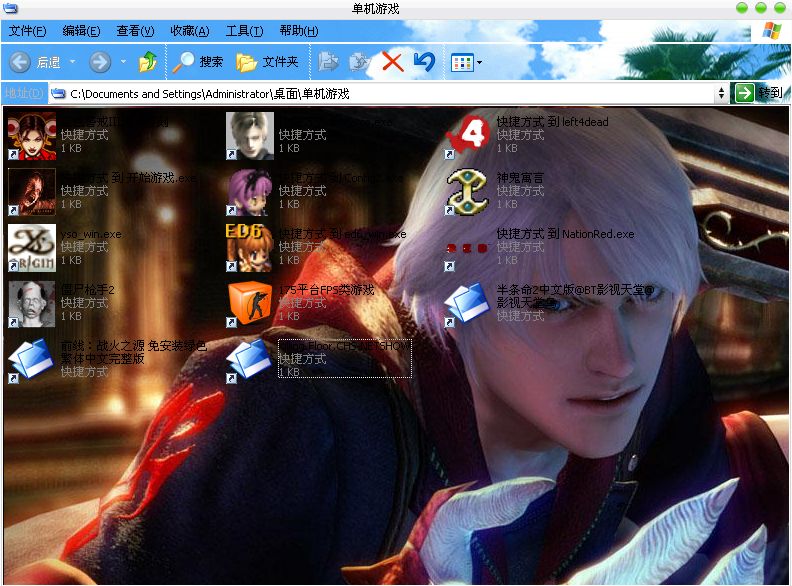The image size is (792, 586).
Task: Click the 175平台FPS类游戏 name text
Action: click(327, 290)
